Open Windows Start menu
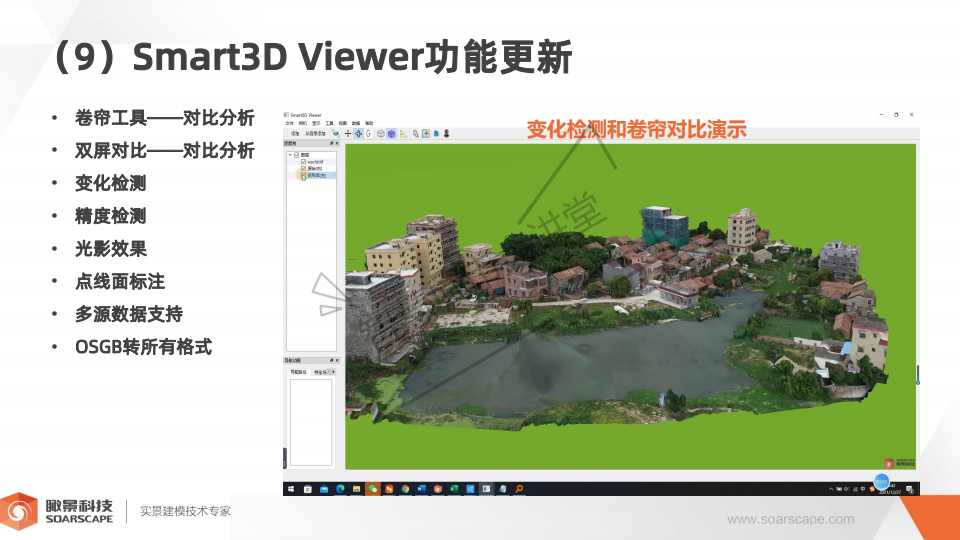Image resolution: width=960 pixels, height=540 pixels. (x=291, y=489)
